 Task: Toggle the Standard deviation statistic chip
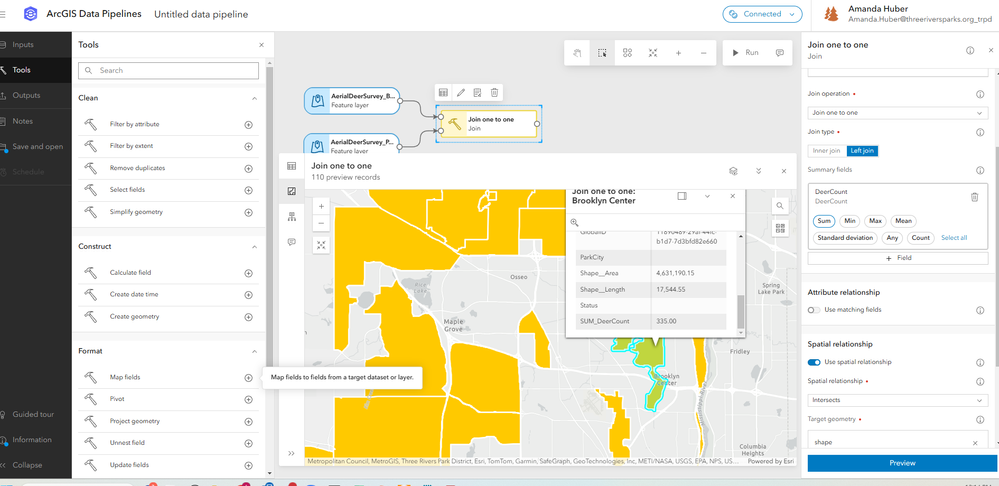coord(845,238)
